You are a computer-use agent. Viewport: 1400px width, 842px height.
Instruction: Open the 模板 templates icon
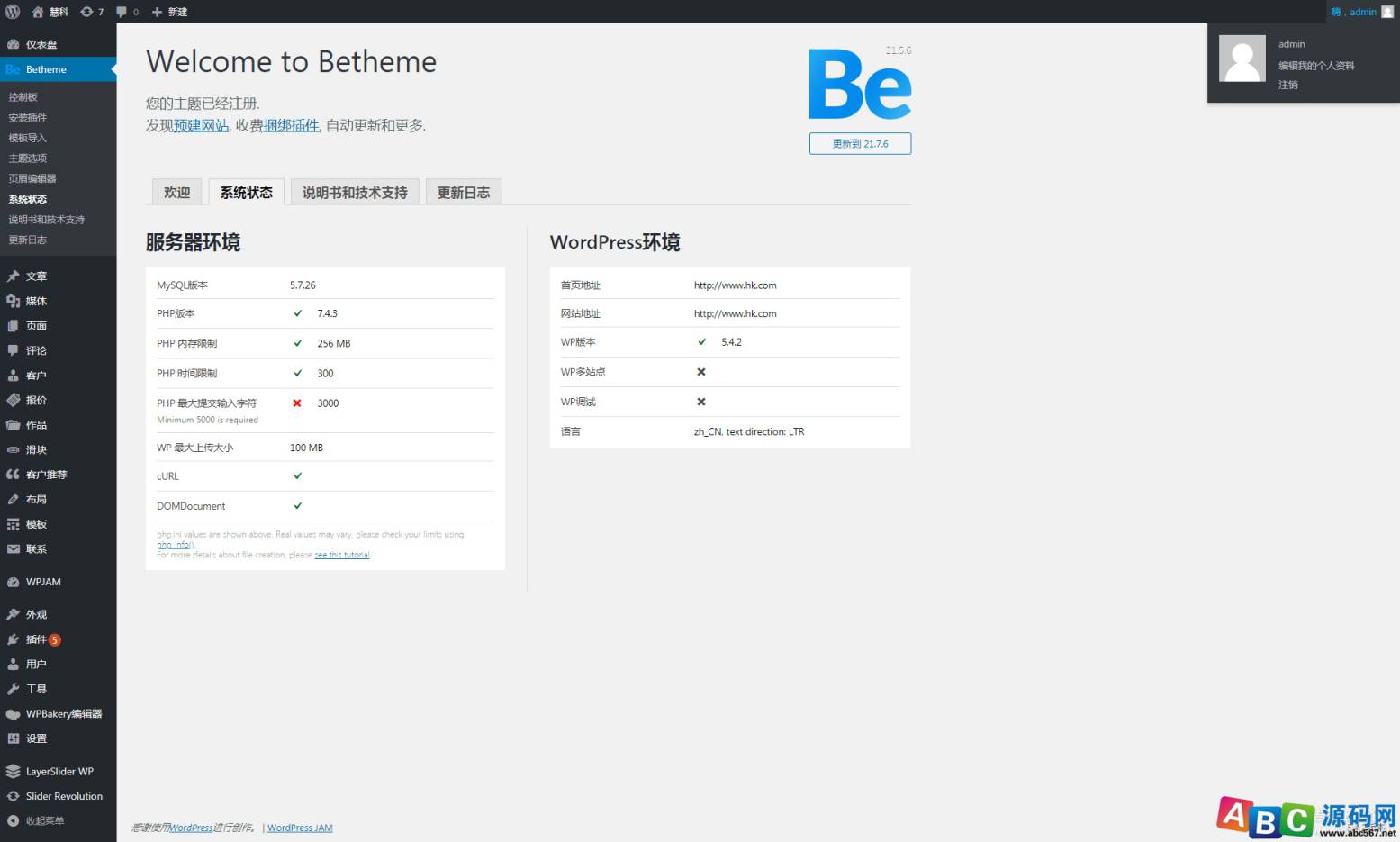(x=13, y=524)
